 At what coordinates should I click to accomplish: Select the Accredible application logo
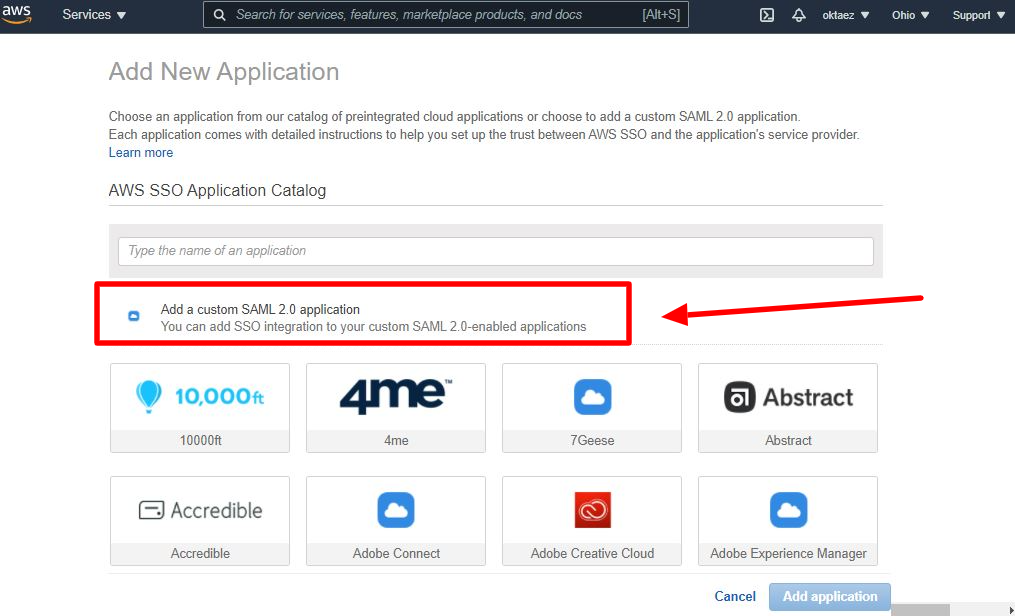tap(200, 510)
